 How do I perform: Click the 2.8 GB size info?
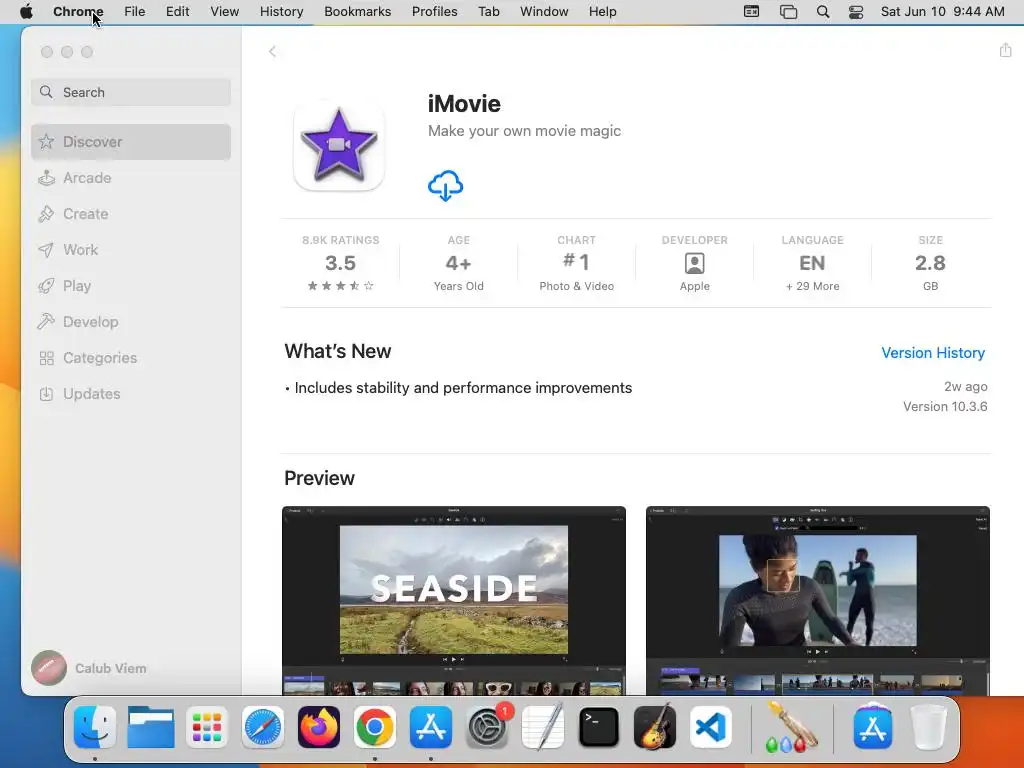click(x=930, y=263)
